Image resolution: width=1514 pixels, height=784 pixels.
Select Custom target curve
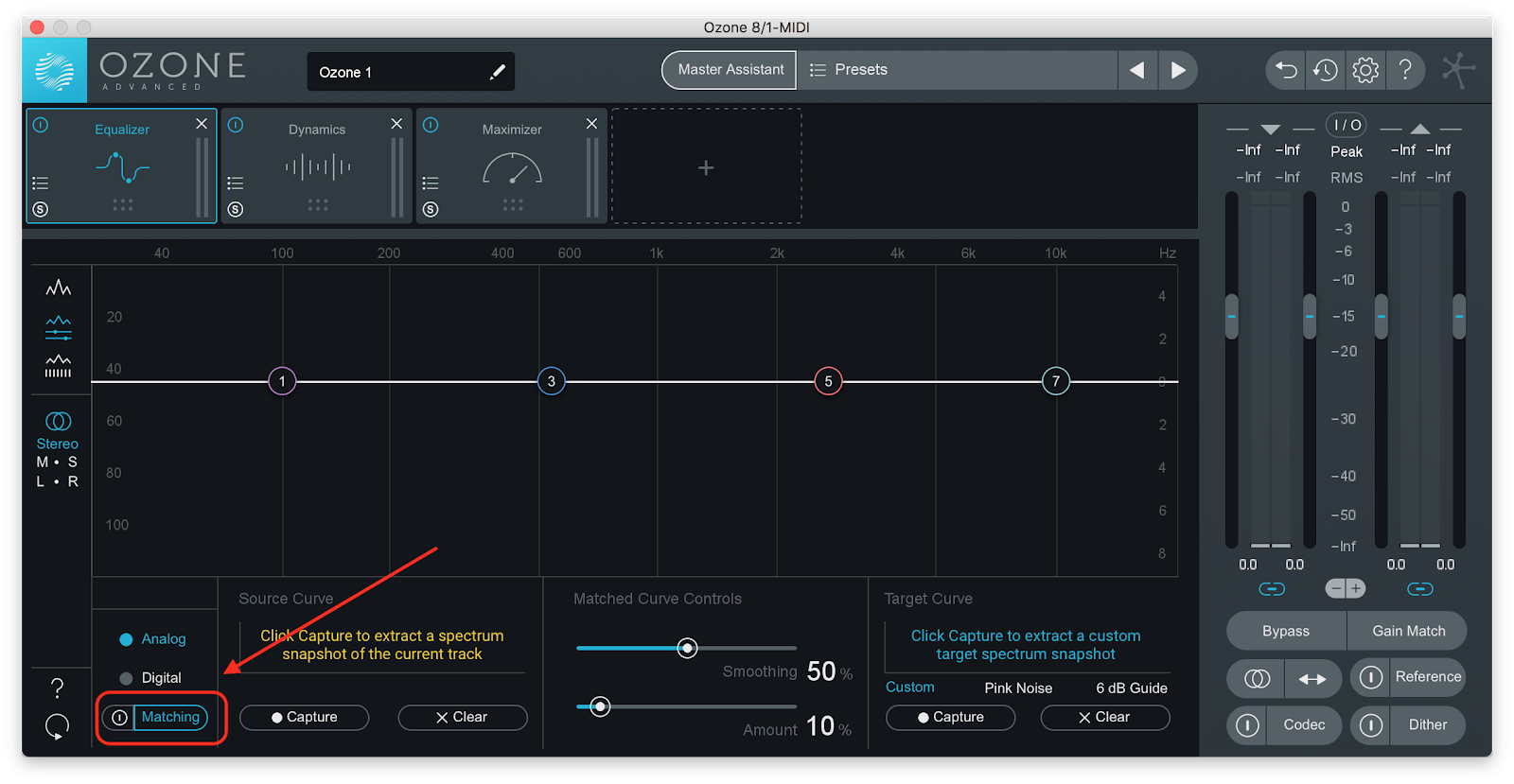[x=910, y=688]
